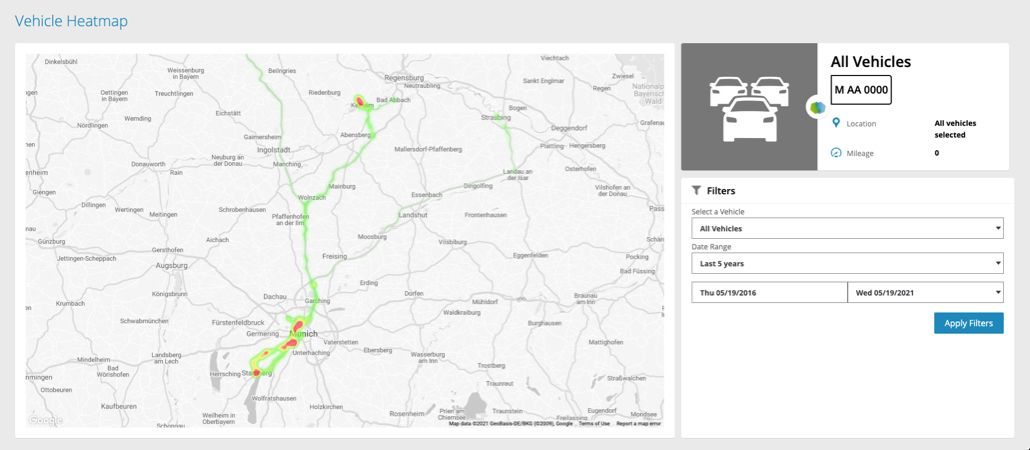Viewport: 1030px width, 450px height.
Task: Click the 'All vehicles selected' location value
Action: pos(955,129)
